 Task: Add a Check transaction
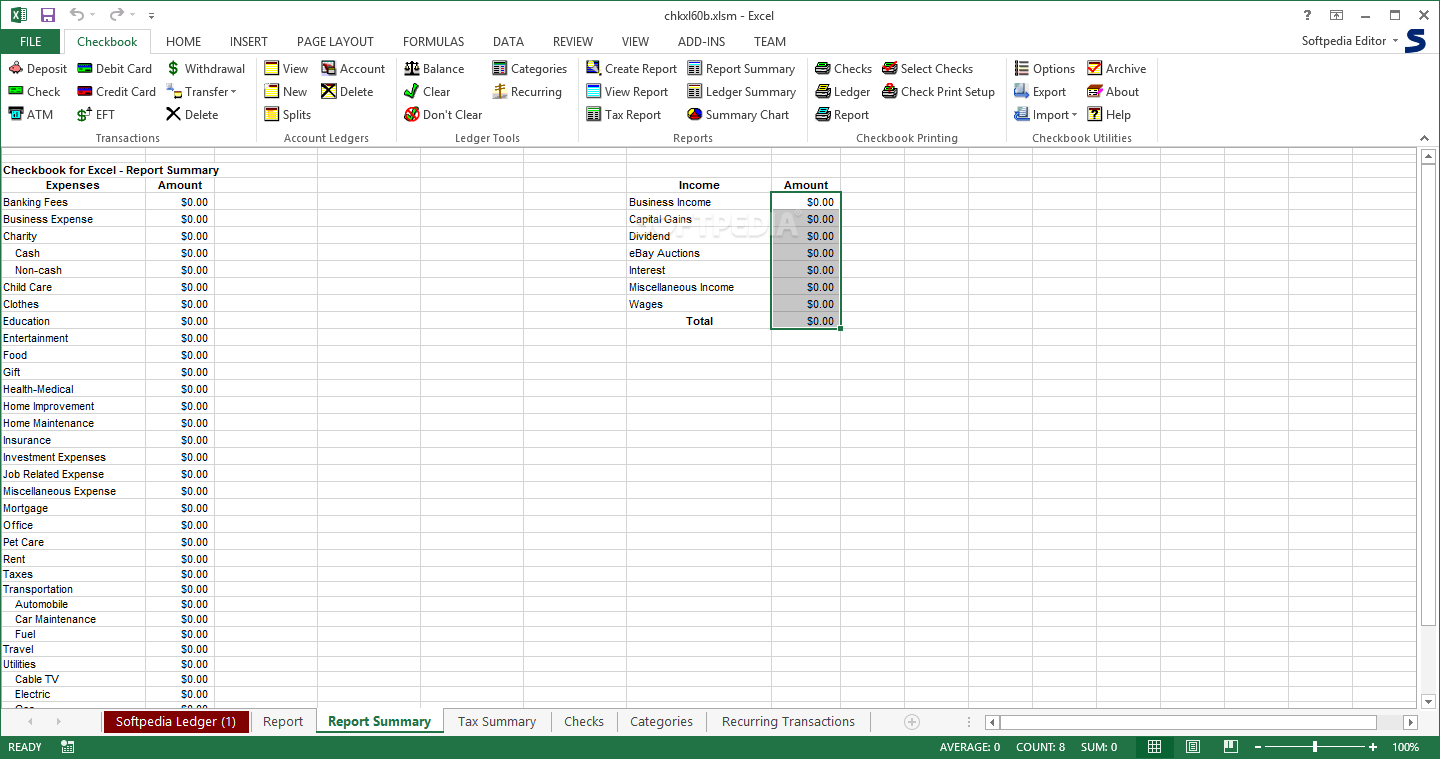(34, 92)
